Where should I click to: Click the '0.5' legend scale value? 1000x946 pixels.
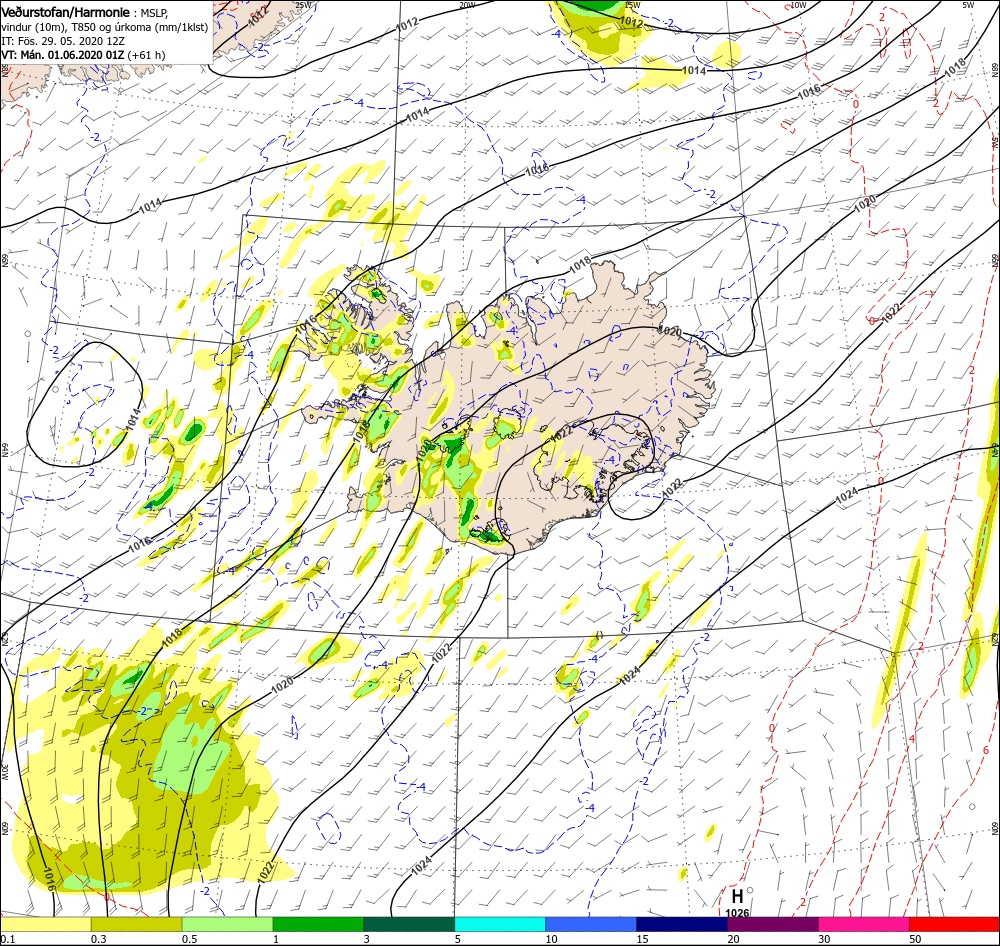pos(189,939)
